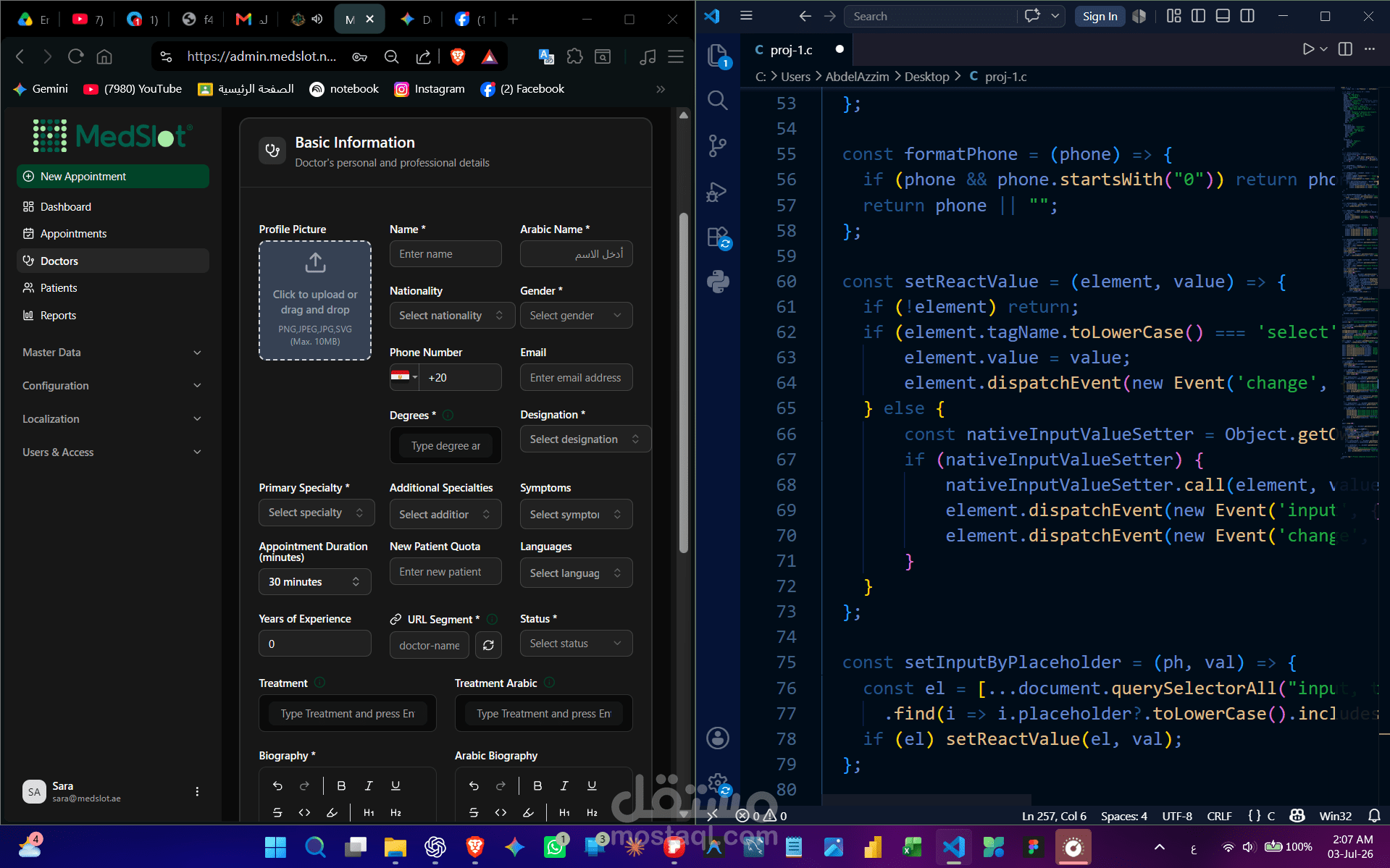Open the Select gender dropdown
Viewport: 1390px width, 868px height.
point(576,316)
